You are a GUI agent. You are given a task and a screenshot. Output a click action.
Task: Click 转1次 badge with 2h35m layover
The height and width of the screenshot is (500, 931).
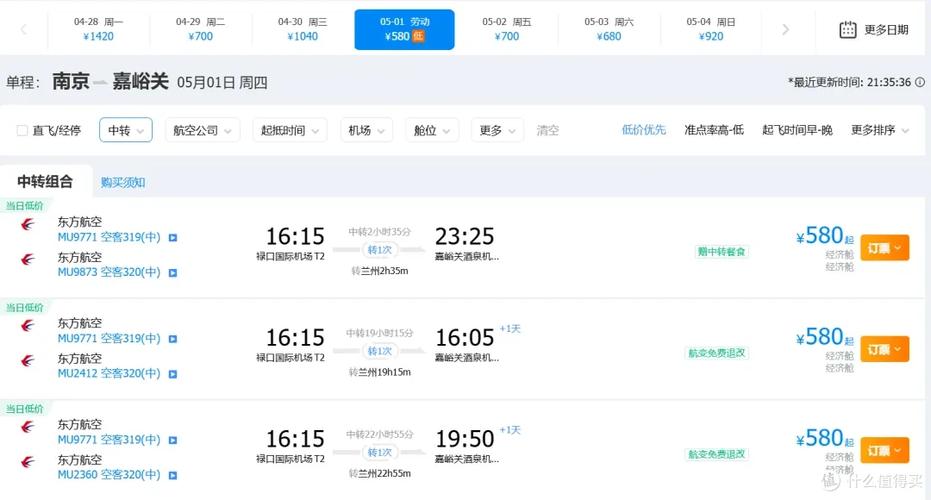379,250
